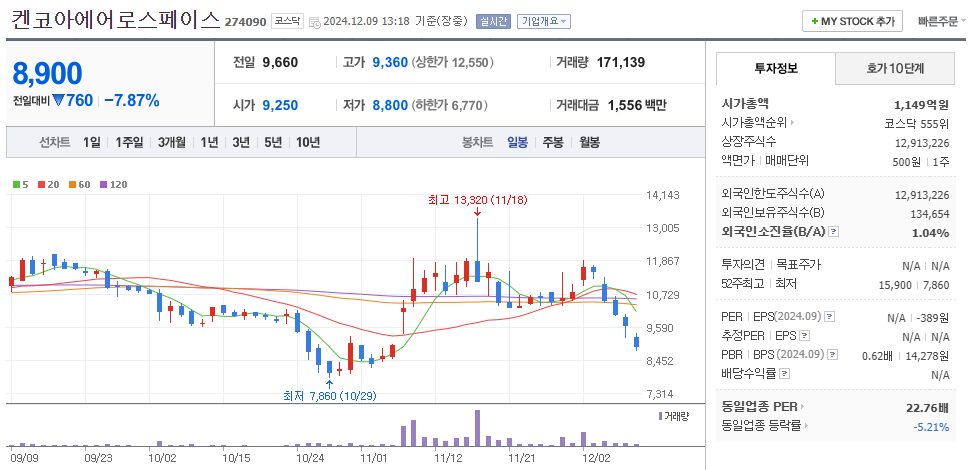This screenshot has height=470, width=968.
Task: Click the 실시간 badge button
Action: (x=493, y=21)
